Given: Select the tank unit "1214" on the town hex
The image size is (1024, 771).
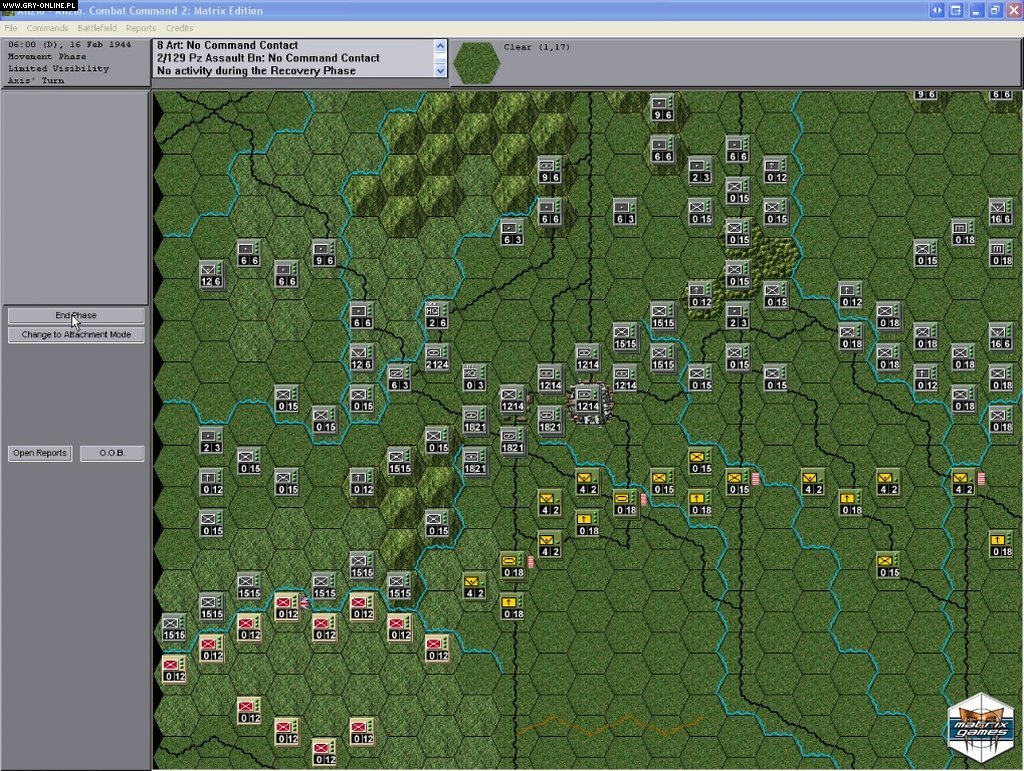Looking at the screenshot, I should click(586, 404).
